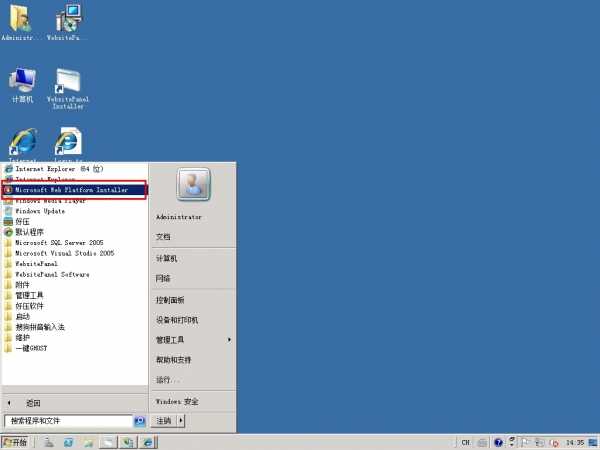
Task: Open 计算机 from Start menu right pane
Action: coord(166,258)
